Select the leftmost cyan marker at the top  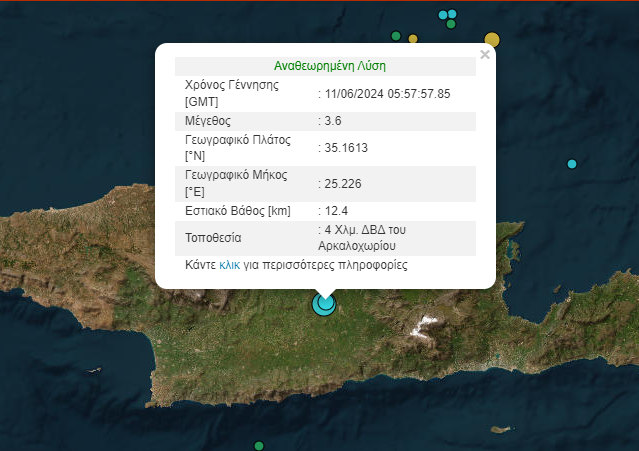point(444,15)
